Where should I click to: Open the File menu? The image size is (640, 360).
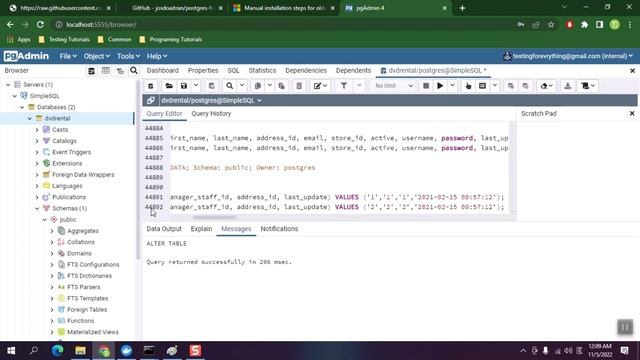coord(68,56)
